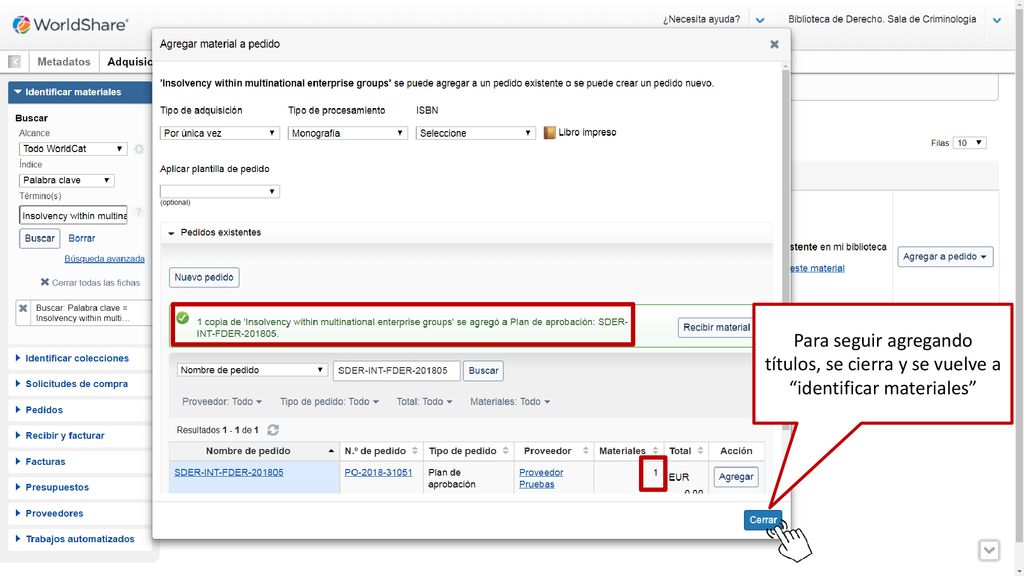The height and width of the screenshot is (576, 1024).
Task: Sort by Proveedor column
Action: click(554, 451)
